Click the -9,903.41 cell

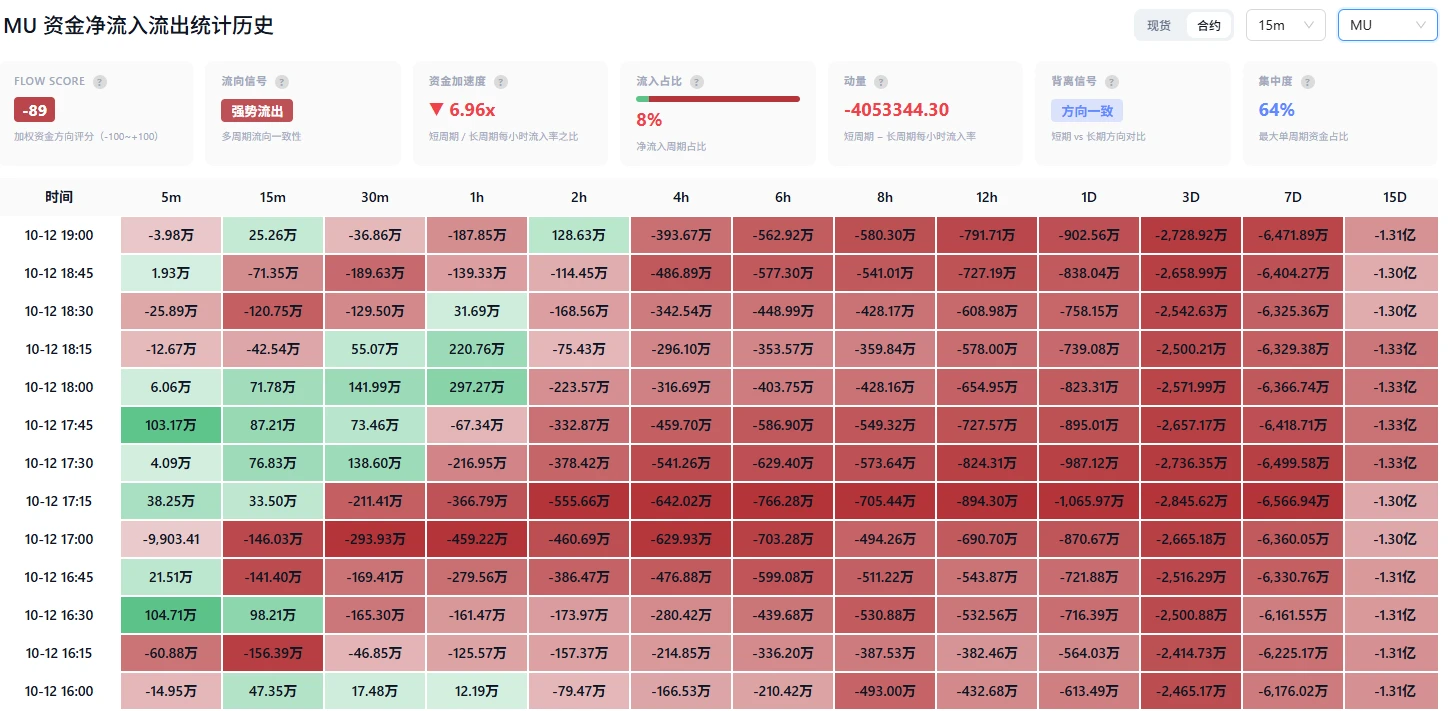click(171, 539)
